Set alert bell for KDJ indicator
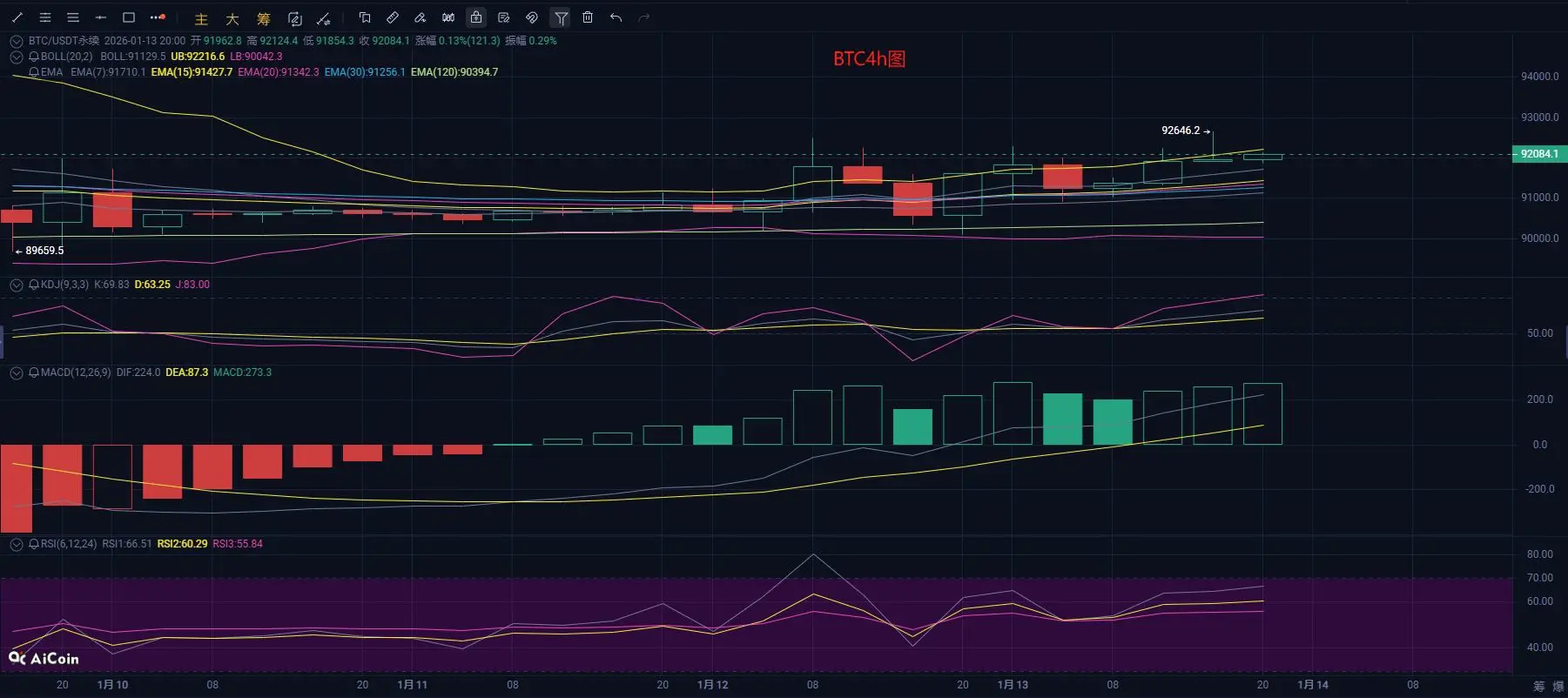Viewport: 1568px width, 698px height. (34, 285)
